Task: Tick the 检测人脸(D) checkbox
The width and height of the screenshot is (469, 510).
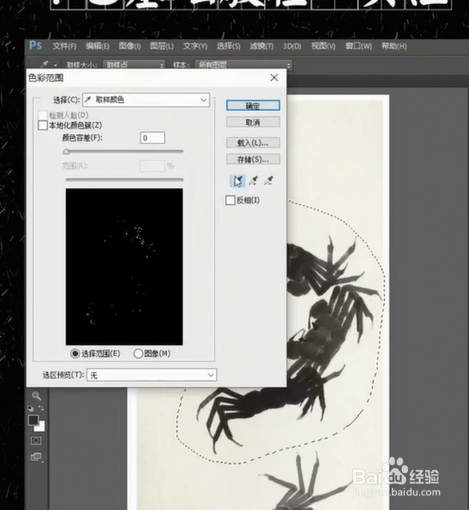Action: coord(43,115)
